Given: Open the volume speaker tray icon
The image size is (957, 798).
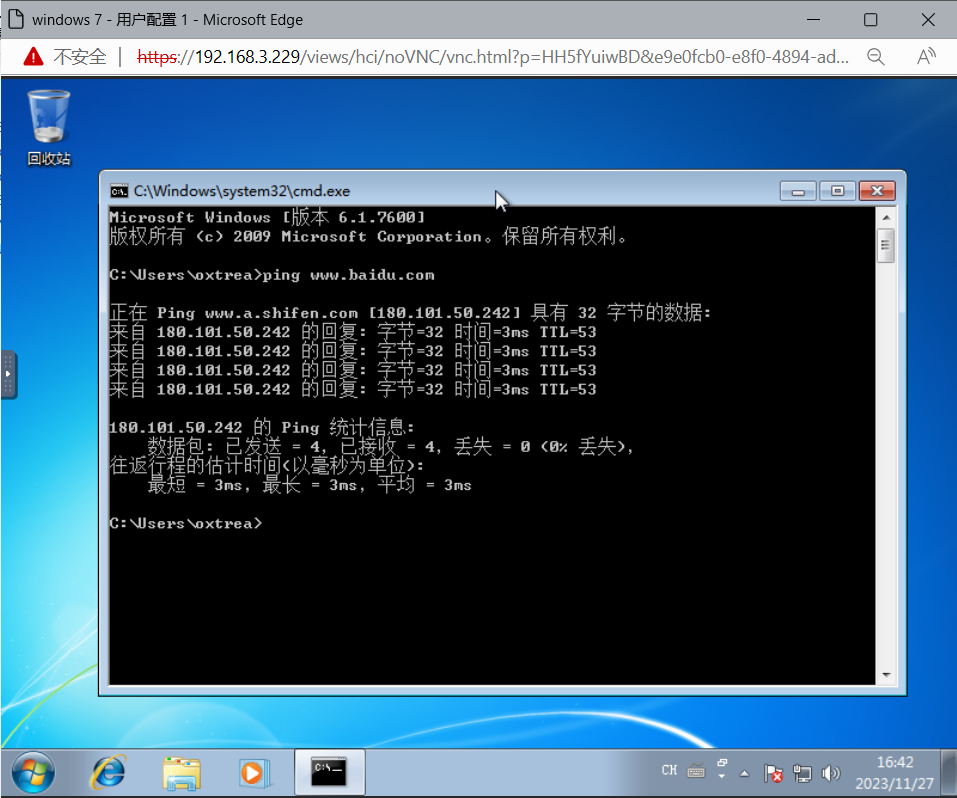Looking at the screenshot, I should [830, 774].
